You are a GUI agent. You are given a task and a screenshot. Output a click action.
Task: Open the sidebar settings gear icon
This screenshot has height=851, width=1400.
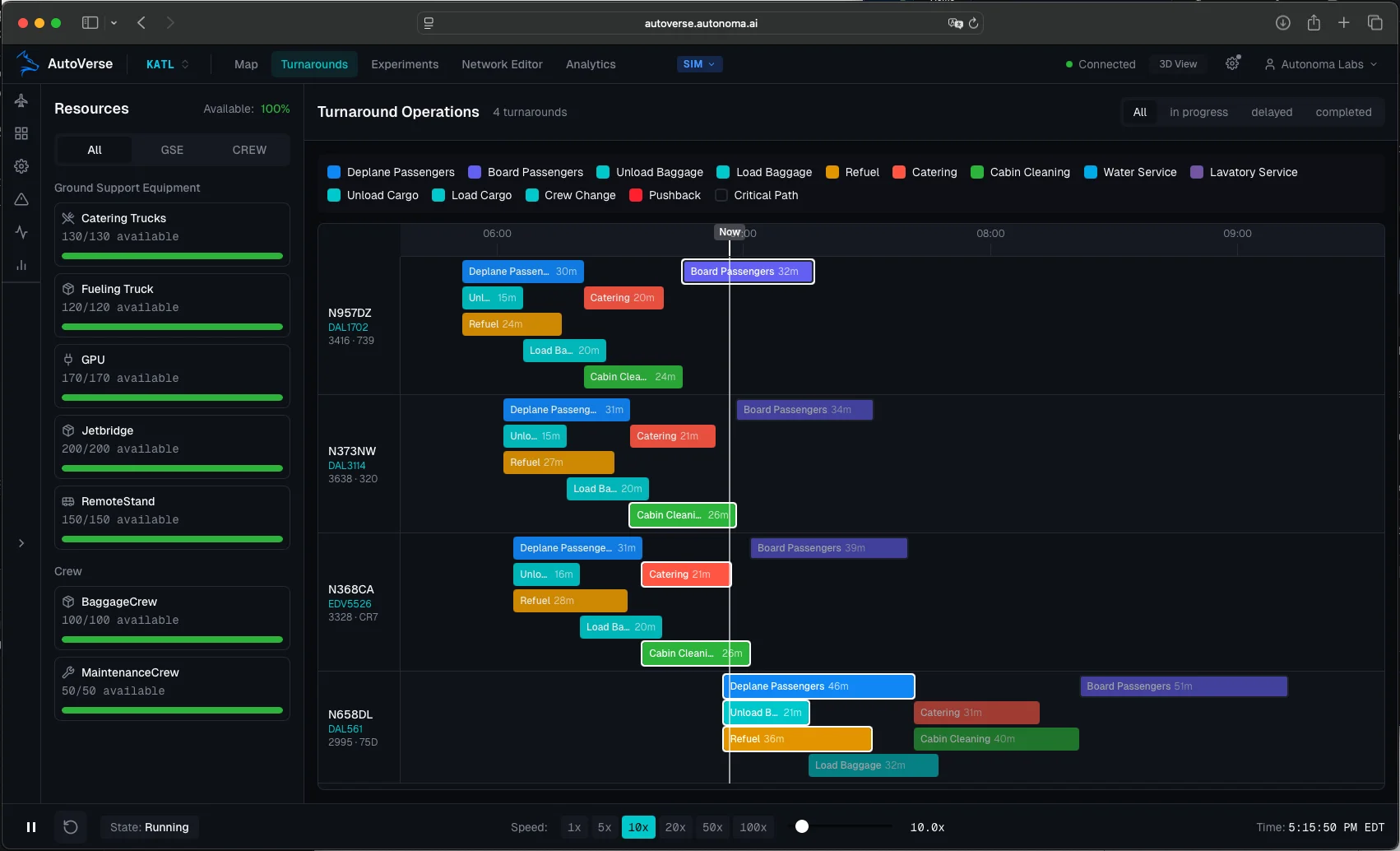pyautogui.click(x=21, y=165)
